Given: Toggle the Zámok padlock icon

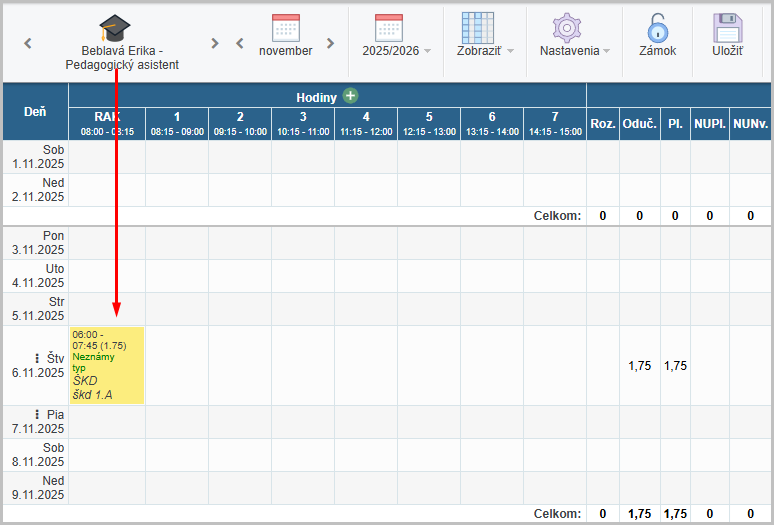Looking at the screenshot, I should click(657, 27).
